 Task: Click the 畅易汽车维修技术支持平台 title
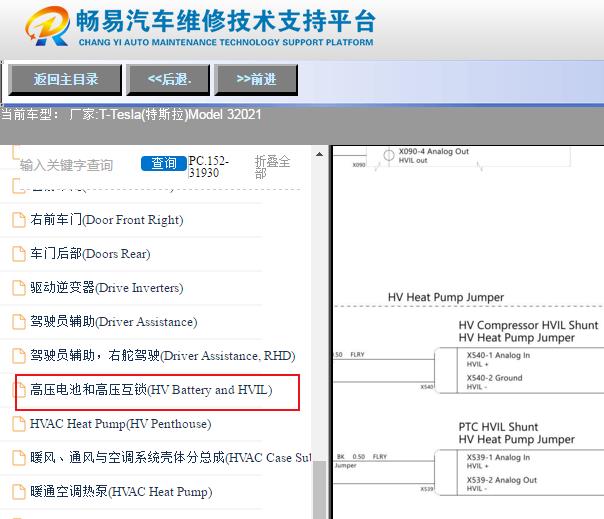click(226, 21)
